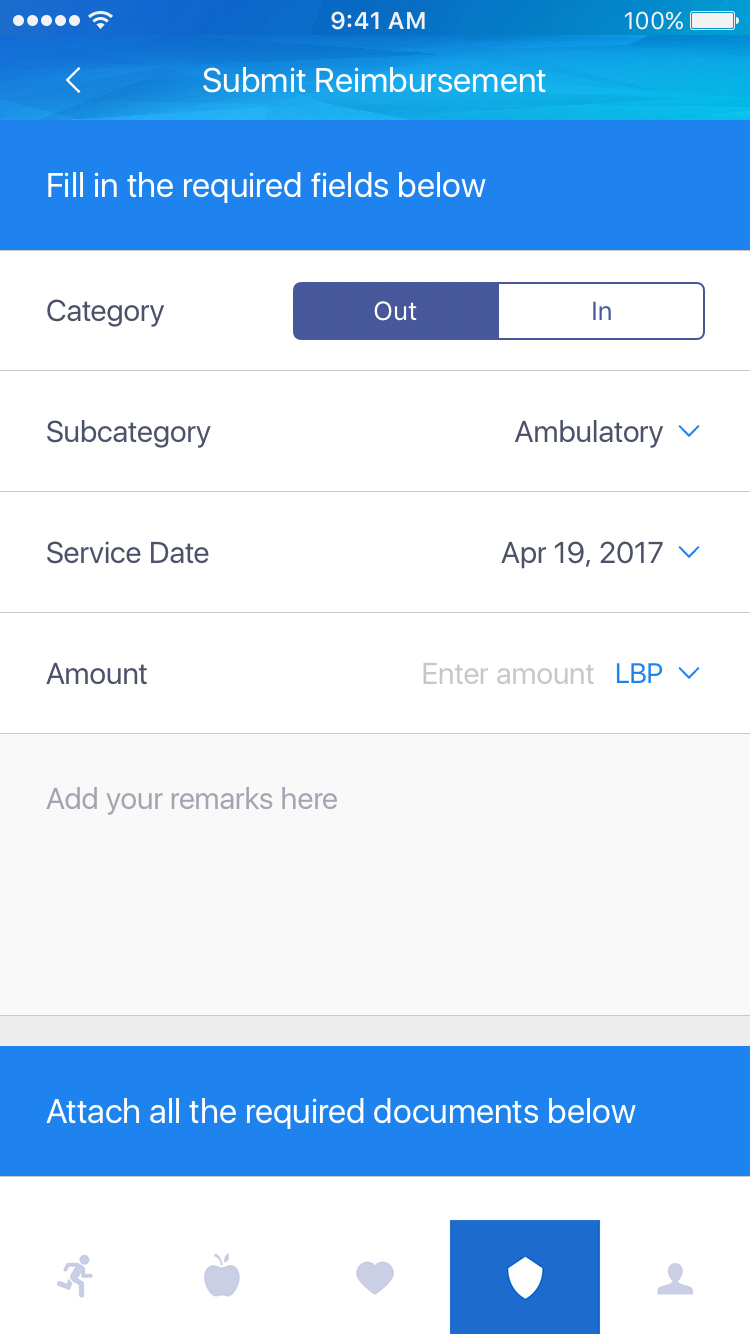
Task: Open the apple nutrition tab icon
Action: coord(222,1277)
